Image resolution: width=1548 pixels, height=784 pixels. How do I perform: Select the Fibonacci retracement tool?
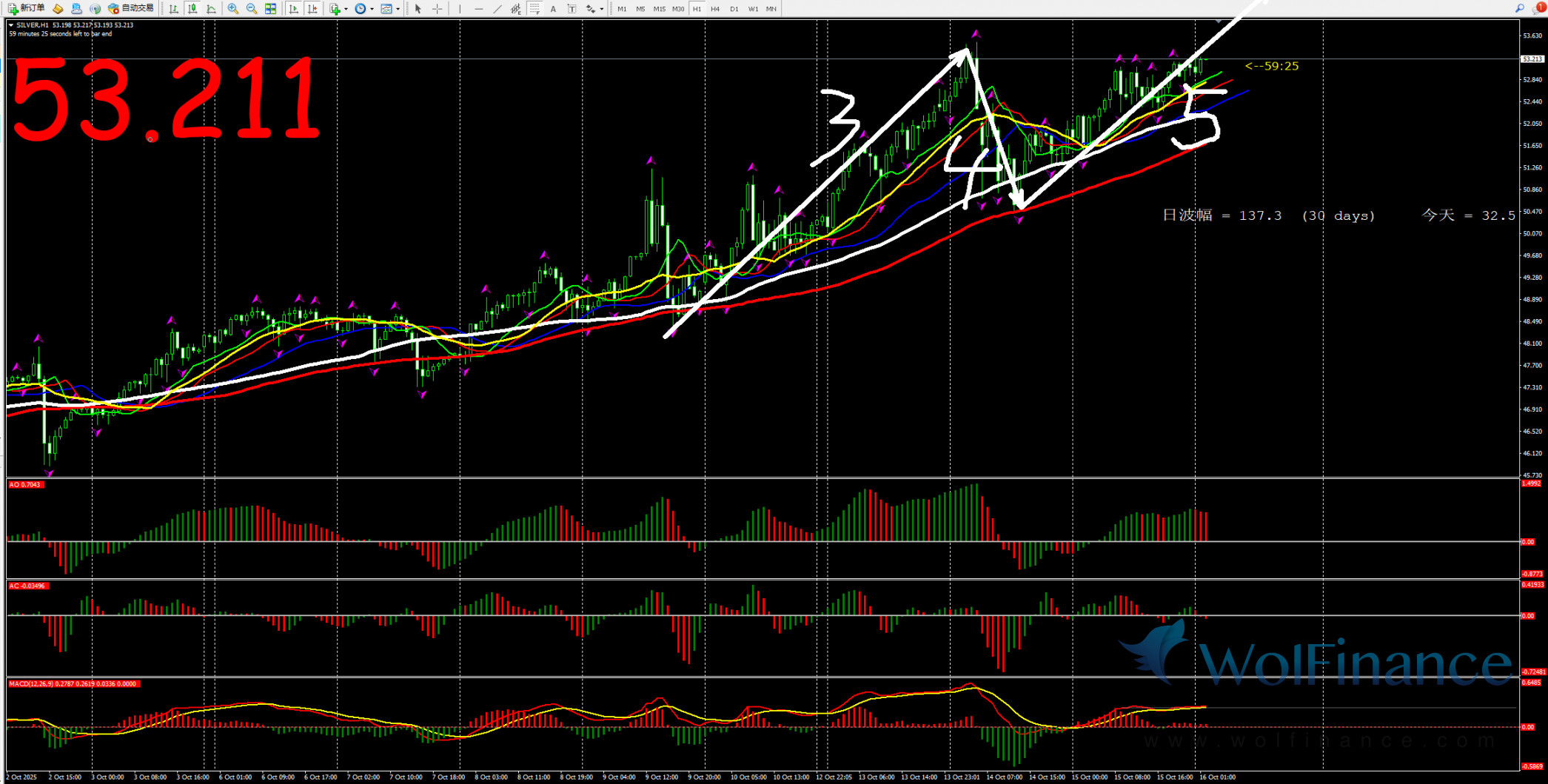[535, 9]
